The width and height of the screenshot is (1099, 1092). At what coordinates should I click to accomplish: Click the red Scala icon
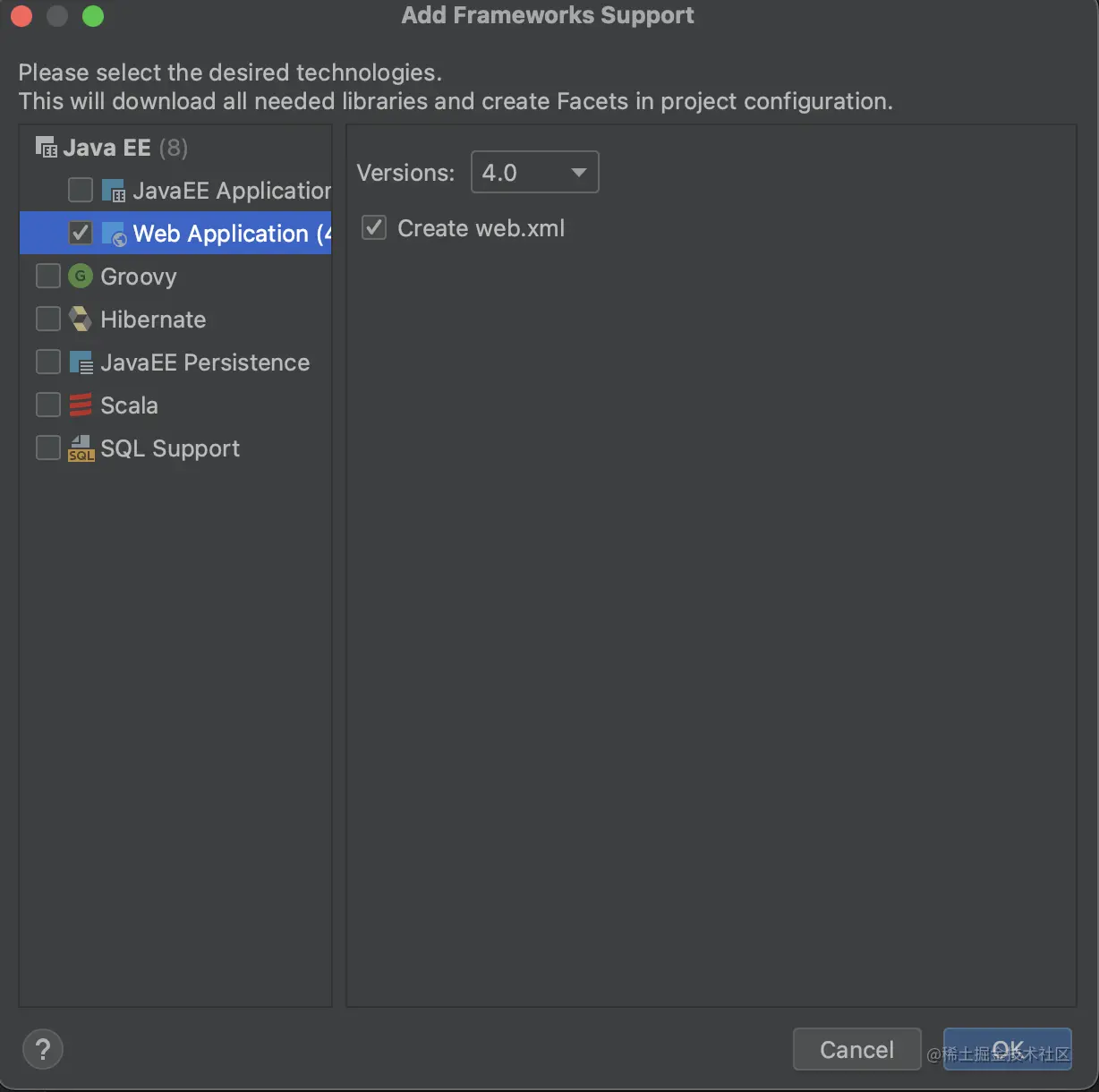81,405
